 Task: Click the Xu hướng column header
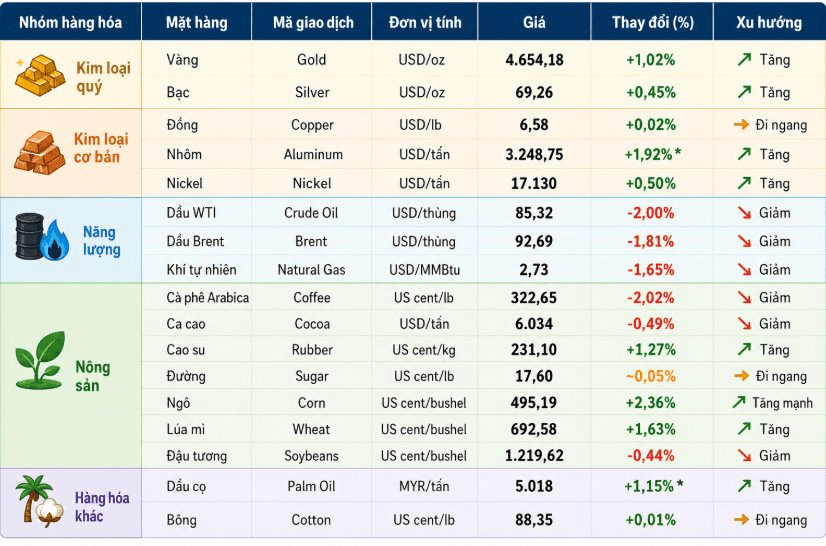769,22
